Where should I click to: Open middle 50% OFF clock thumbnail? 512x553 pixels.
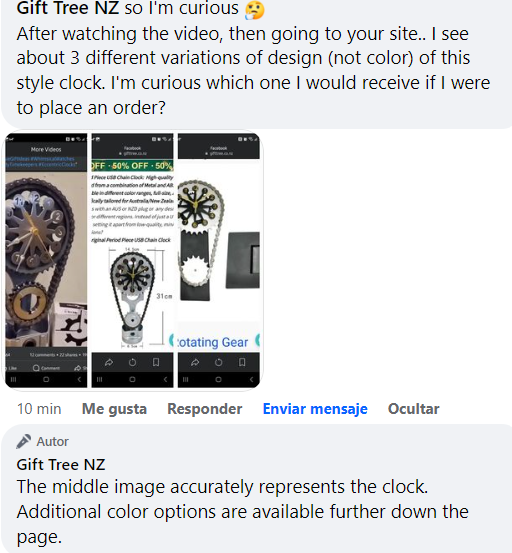point(133,261)
